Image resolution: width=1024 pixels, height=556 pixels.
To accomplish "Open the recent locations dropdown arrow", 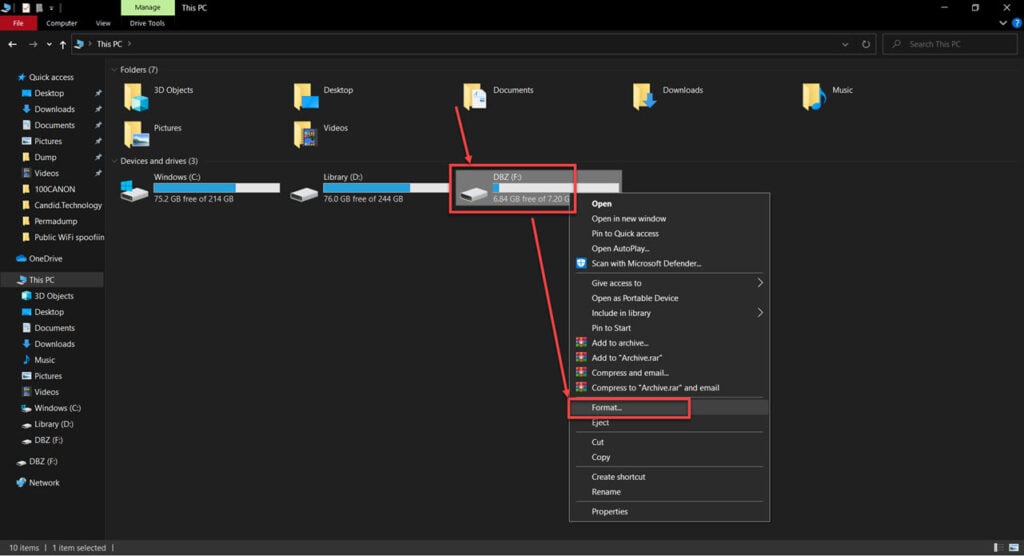I will click(x=49, y=44).
